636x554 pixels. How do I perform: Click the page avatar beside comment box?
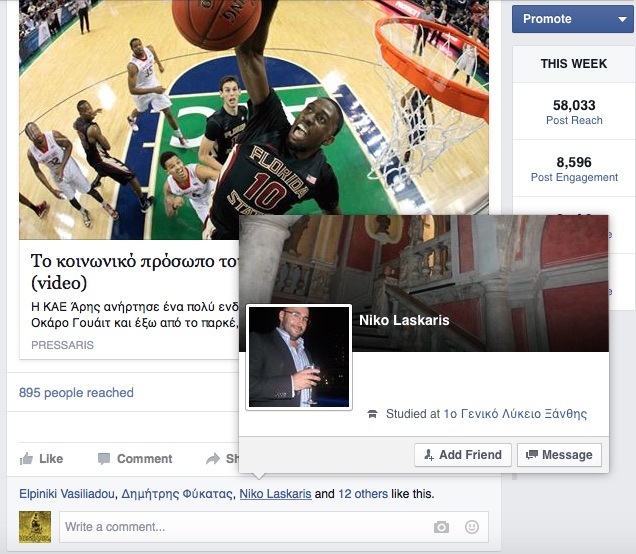point(35,527)
